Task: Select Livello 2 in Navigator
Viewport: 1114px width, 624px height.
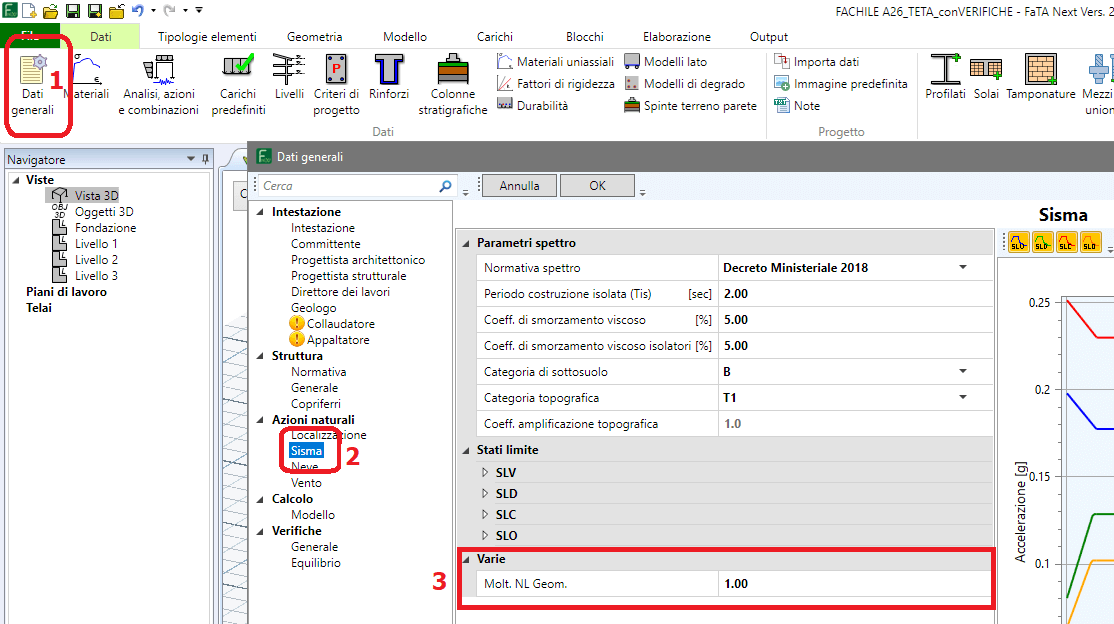Action: tap(97, 260)
